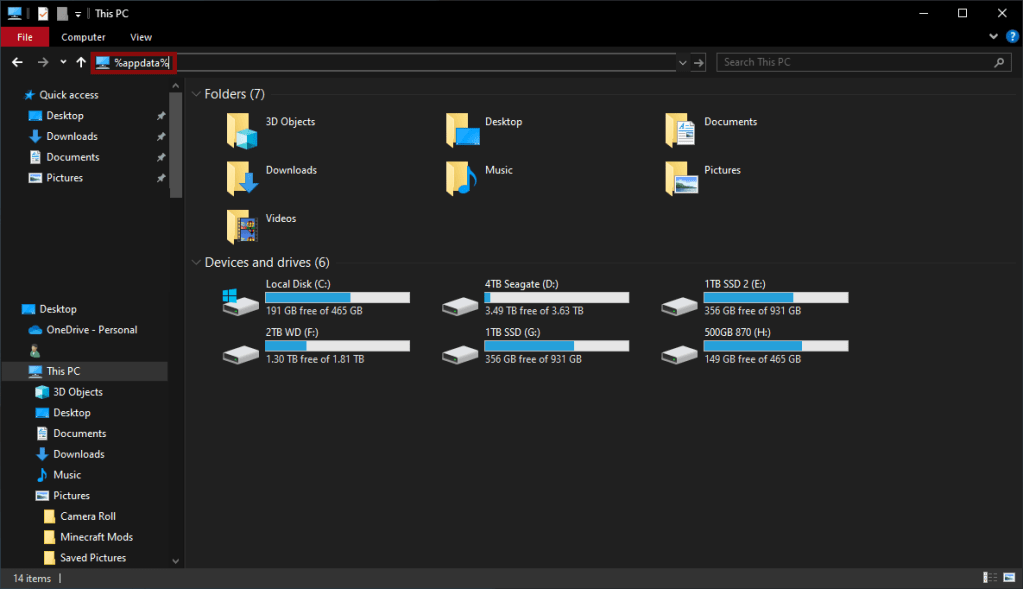Select OneDrive - Personal in navigation pane
Viewport: 1023px width, 589px height.
tap(91, 330)
